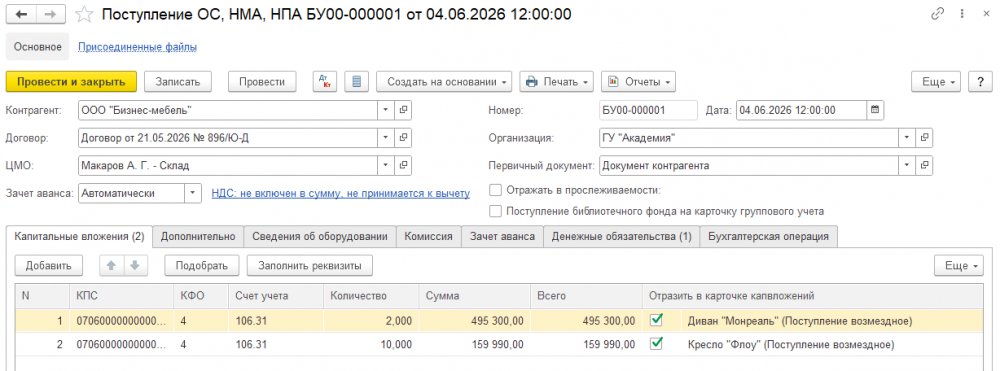Open Присоединенные файлы link
1000x371 pixels.
137,47
